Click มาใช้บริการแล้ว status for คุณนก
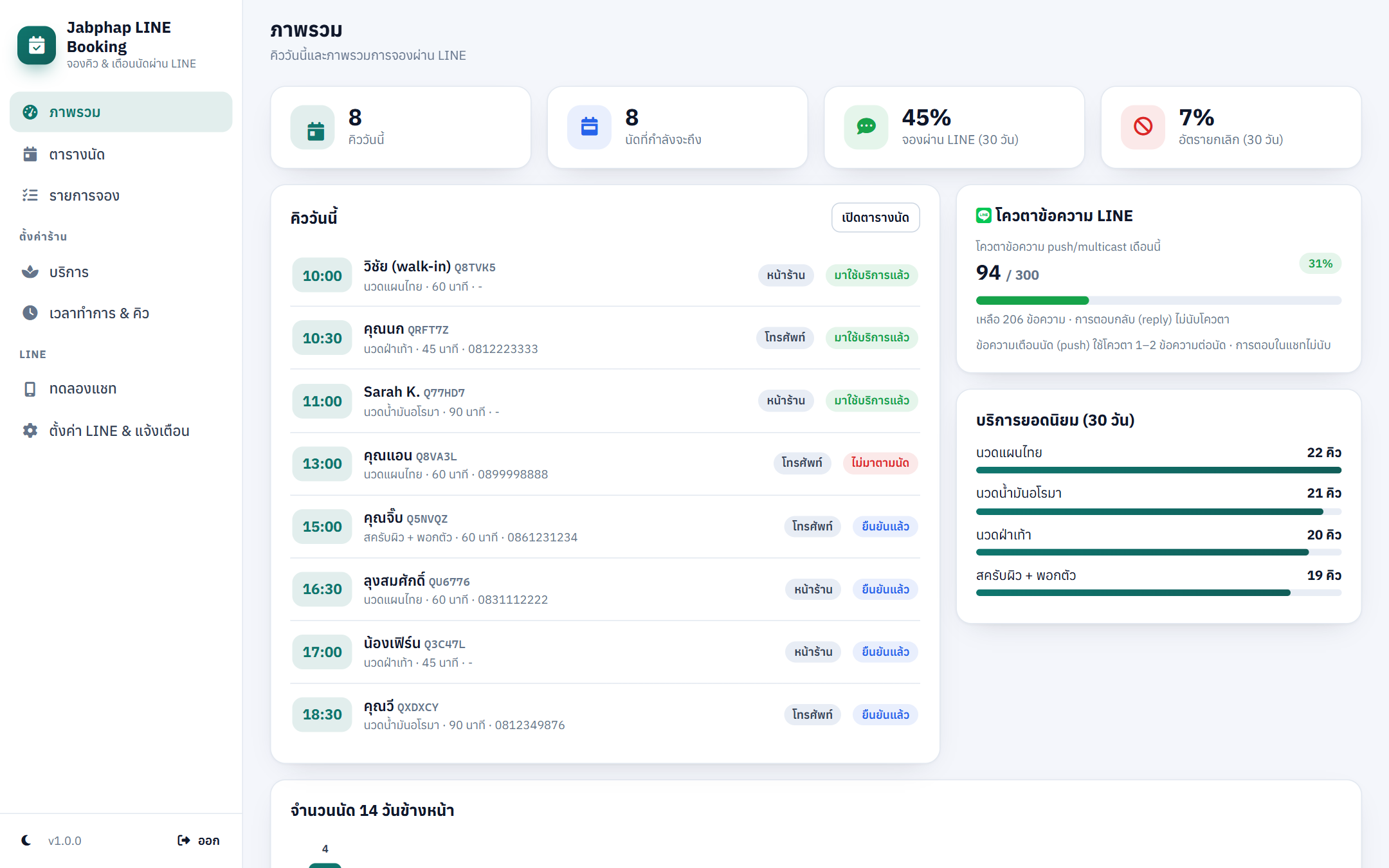The image size is (1389, 868). click(x=871, y=338)
